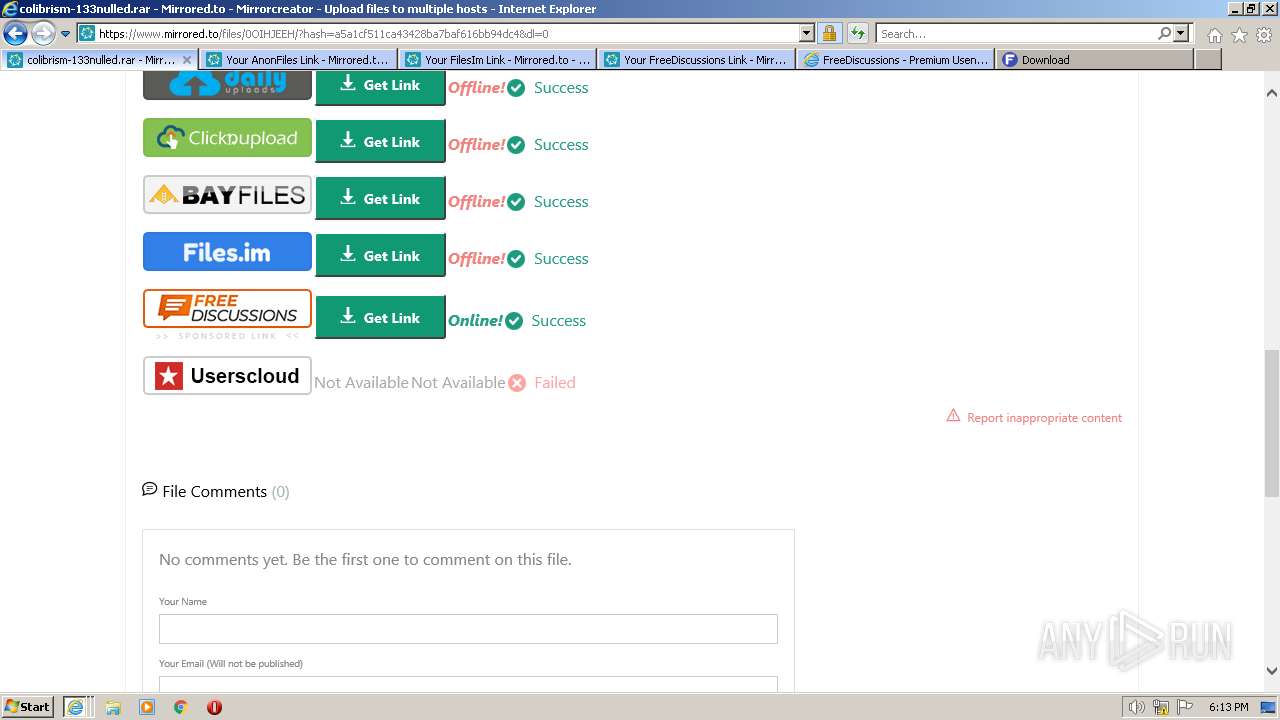Click the Userscloud failed X icon
Image resolution: width=1280 pixels, height=720 pixels.
click(516, 383)
